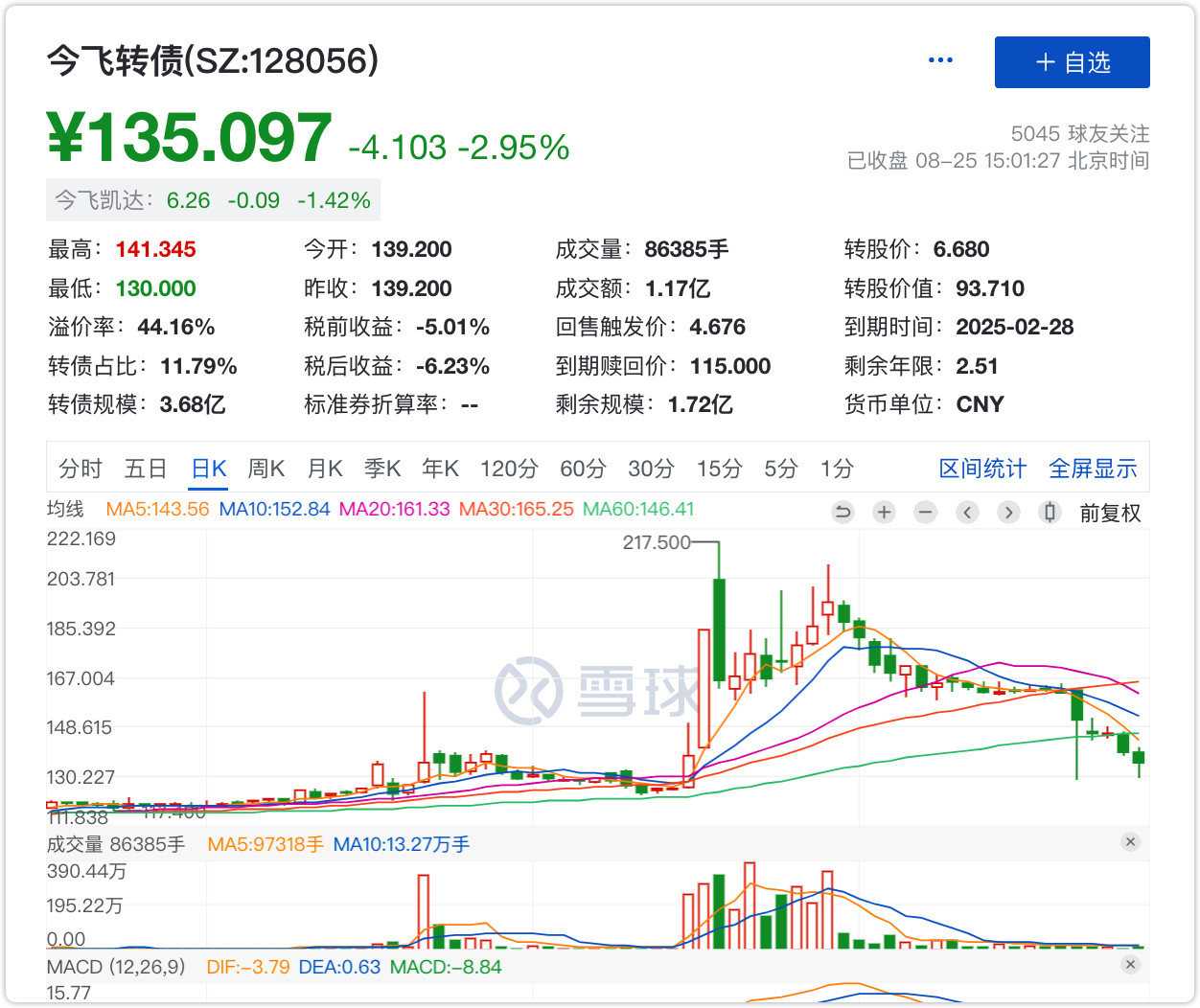
Task: Switch to the 60分 interval tab
Action: click(x=583, y=469)
